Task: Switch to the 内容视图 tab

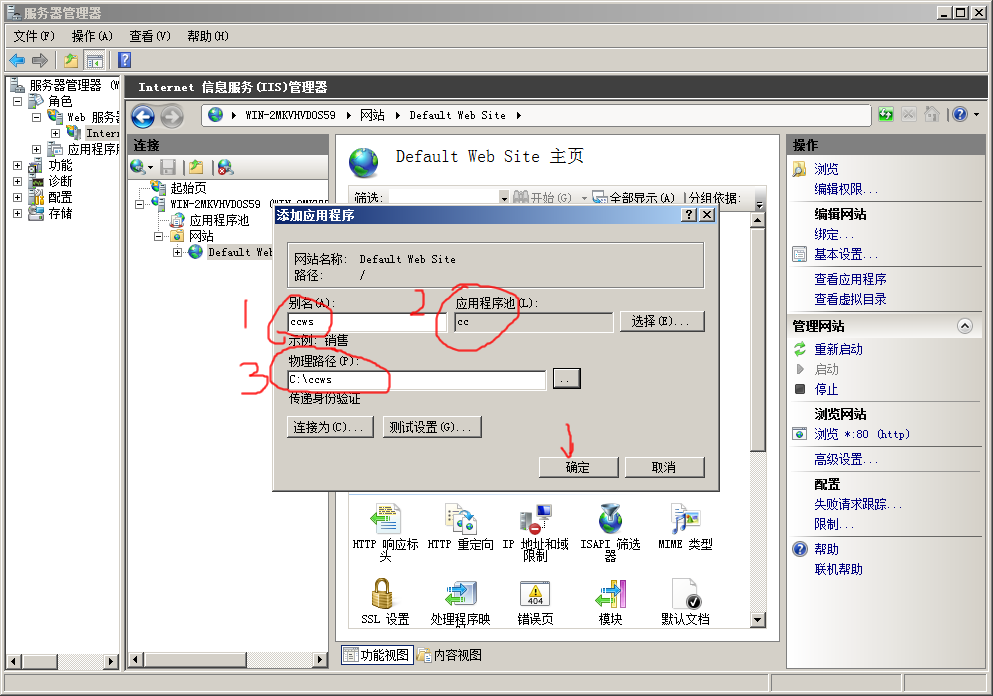Action: point(450,655)
